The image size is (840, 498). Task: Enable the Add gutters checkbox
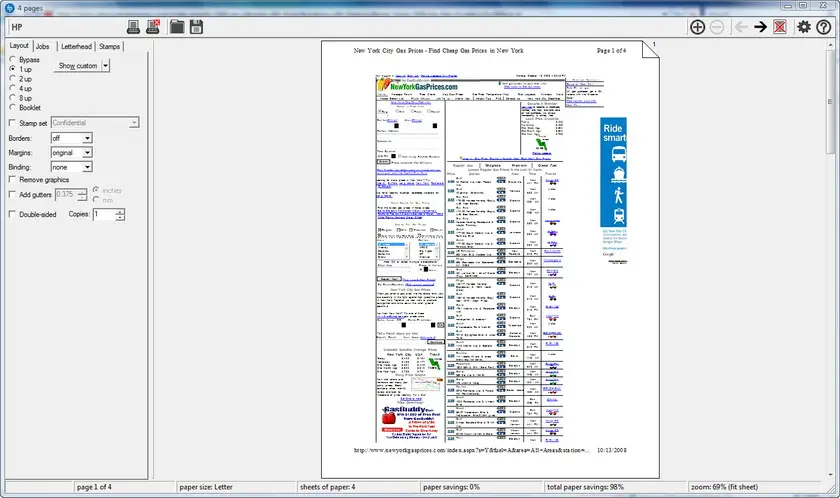[12, 195]
